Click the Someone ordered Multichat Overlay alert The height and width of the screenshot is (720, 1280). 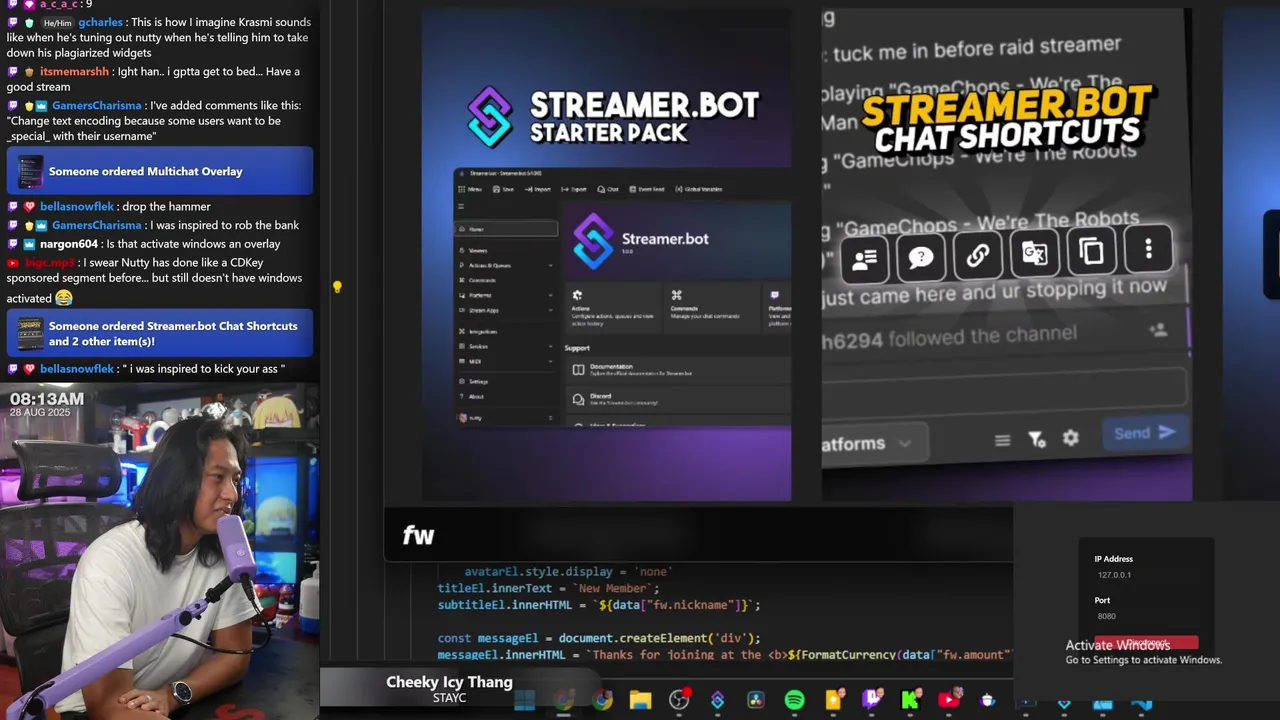(160, 171)
